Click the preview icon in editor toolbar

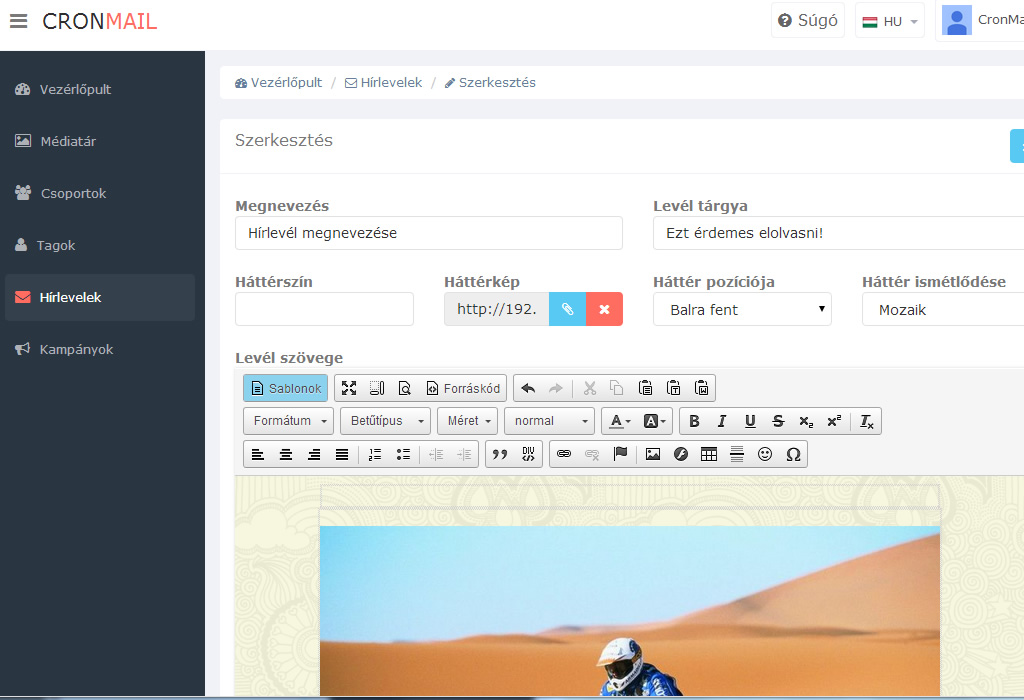point(405,389)
